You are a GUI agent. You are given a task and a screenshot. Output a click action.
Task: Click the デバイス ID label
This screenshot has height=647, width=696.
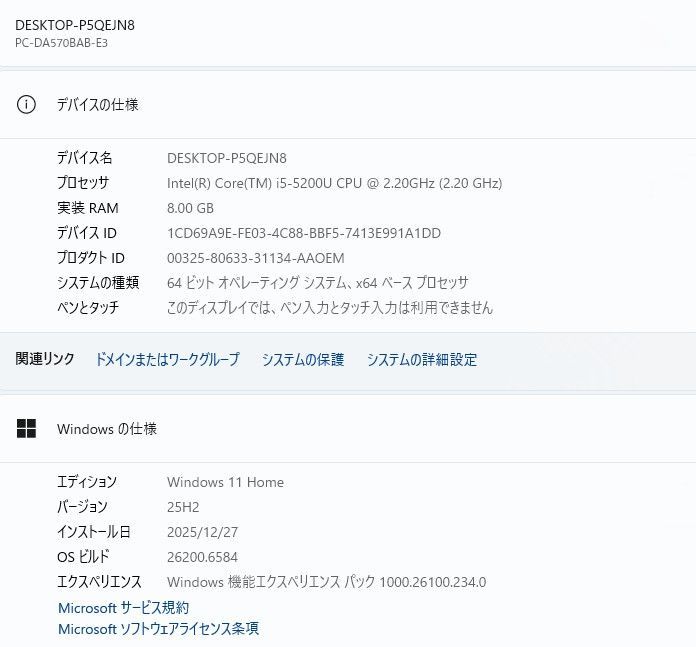[87, 233]
